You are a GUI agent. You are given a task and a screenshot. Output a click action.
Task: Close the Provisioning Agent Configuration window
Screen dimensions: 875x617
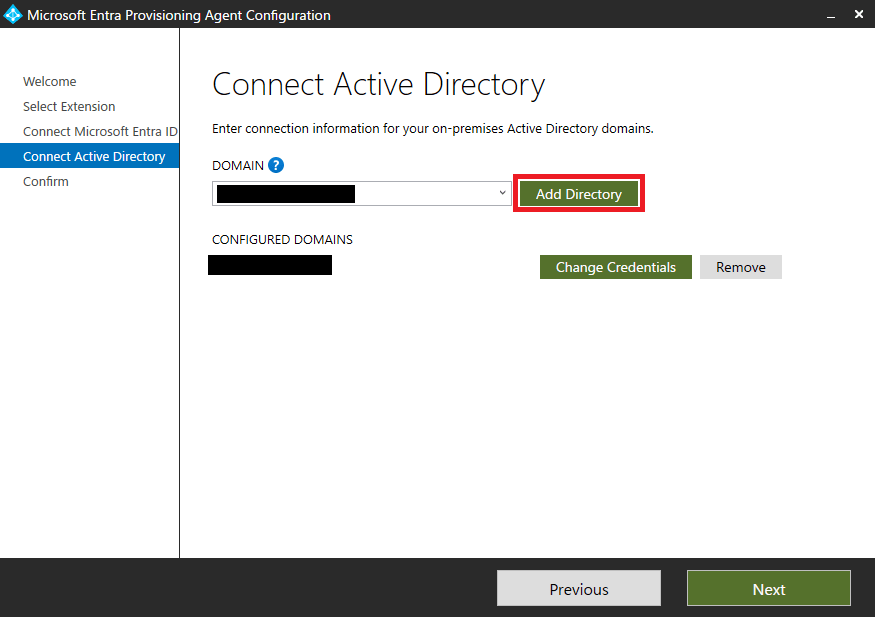[859, 15]
